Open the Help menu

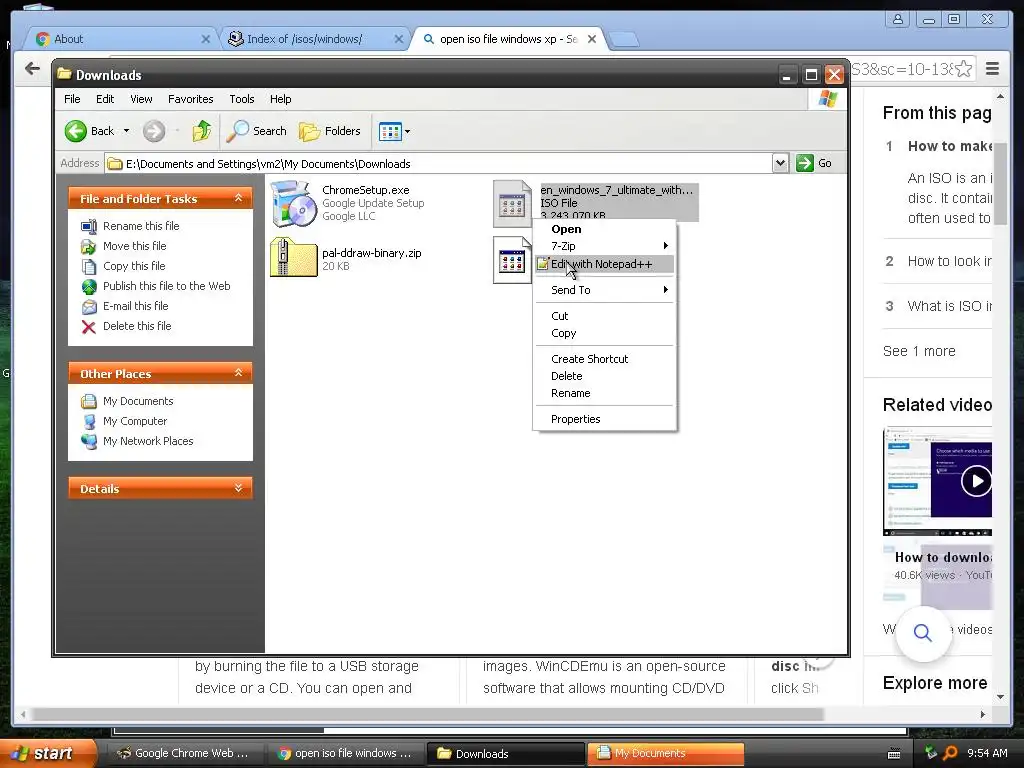pyautogui.click(x=281, y=99)
